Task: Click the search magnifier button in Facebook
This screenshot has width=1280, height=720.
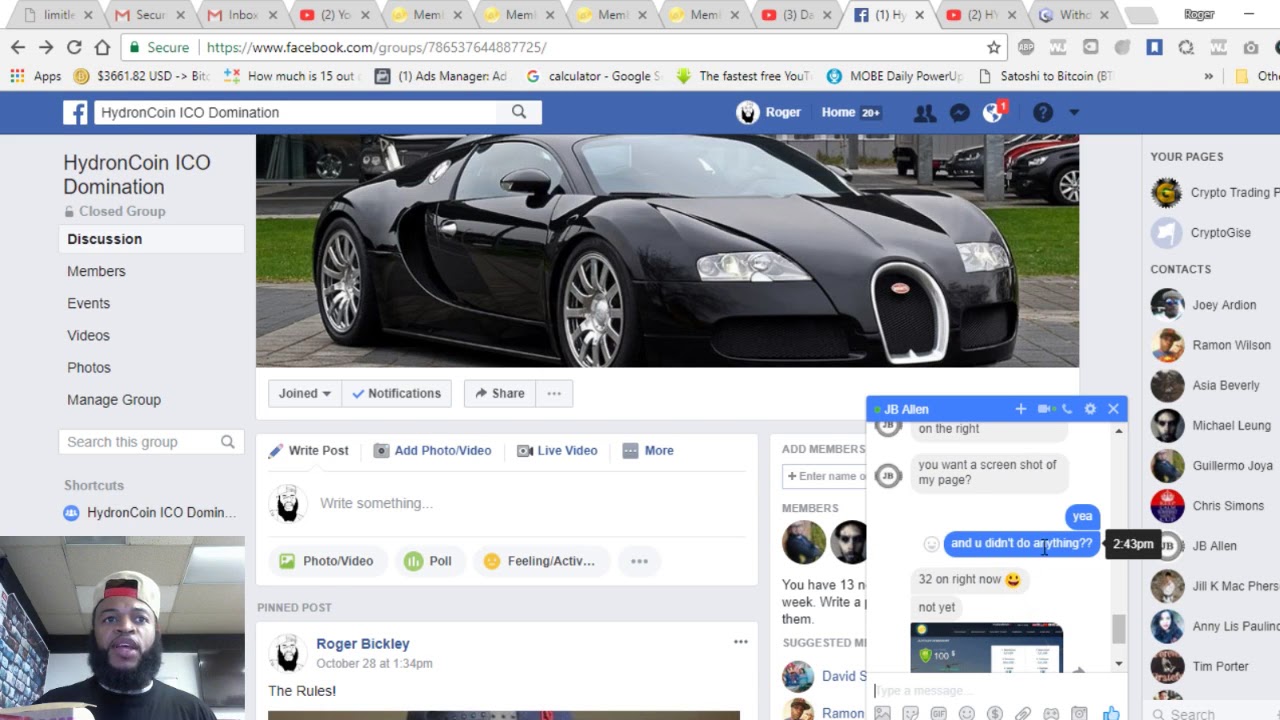Action: click(x=519, y=112)
